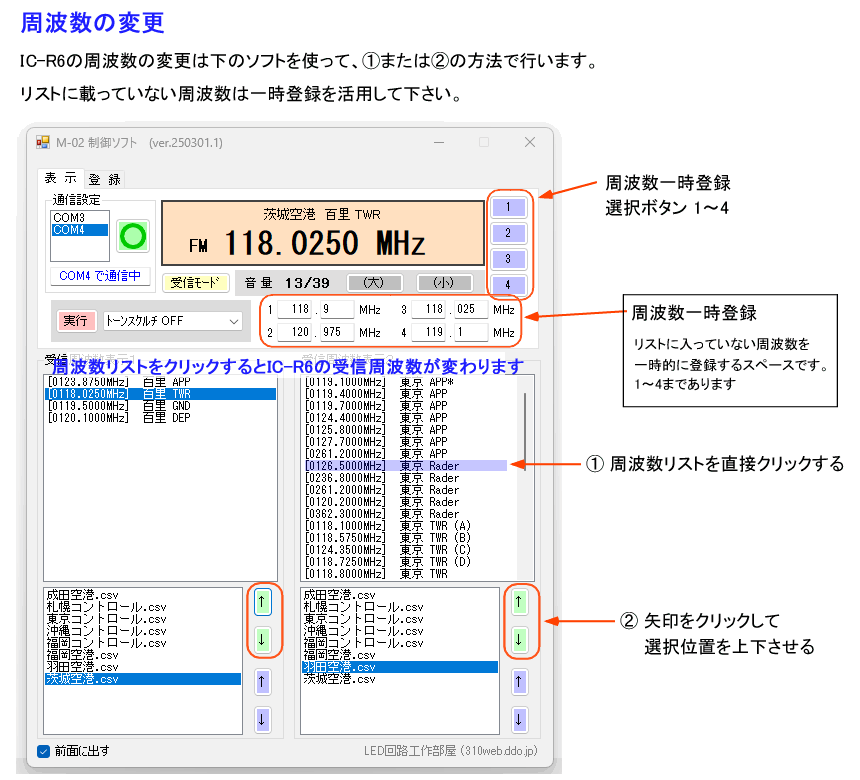The image size is (860, 780).
Task: Click the green connection indicator button
Action: (x=132, y=236)
